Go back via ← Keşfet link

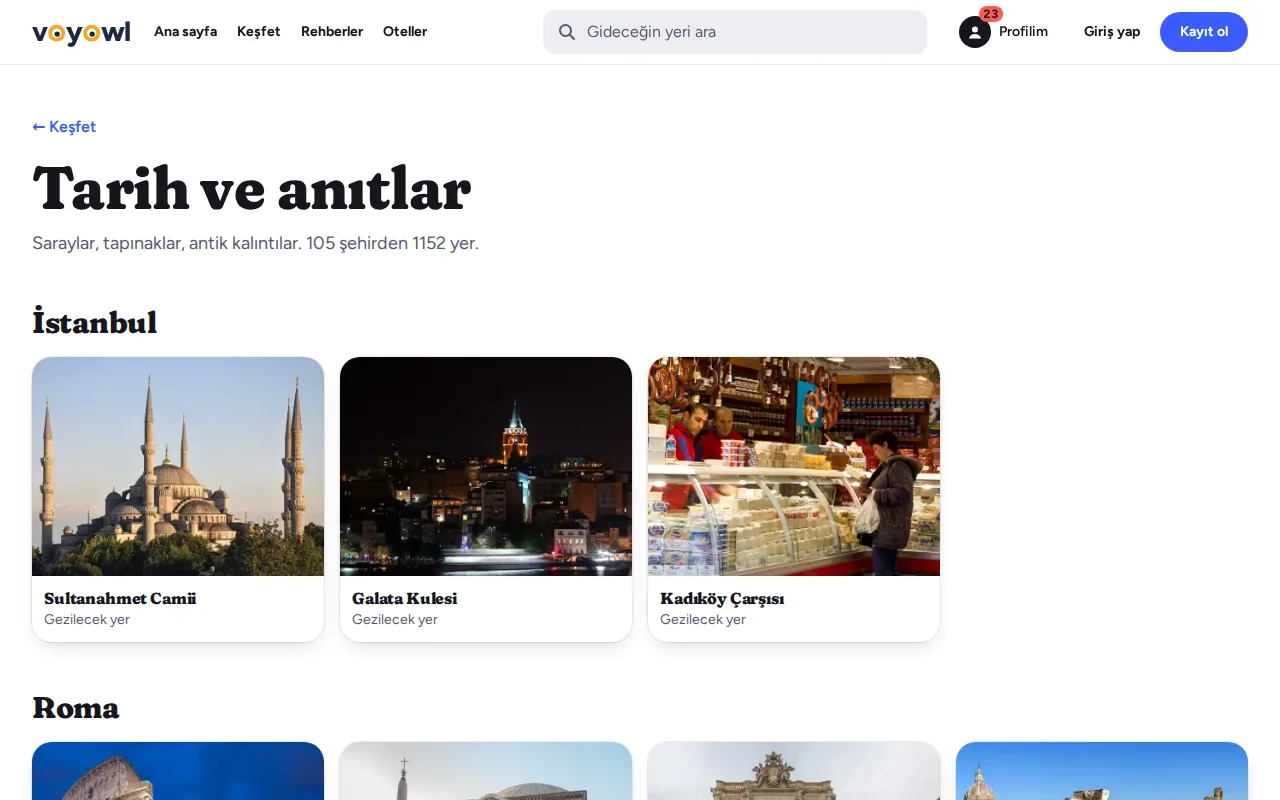(64, 127)
